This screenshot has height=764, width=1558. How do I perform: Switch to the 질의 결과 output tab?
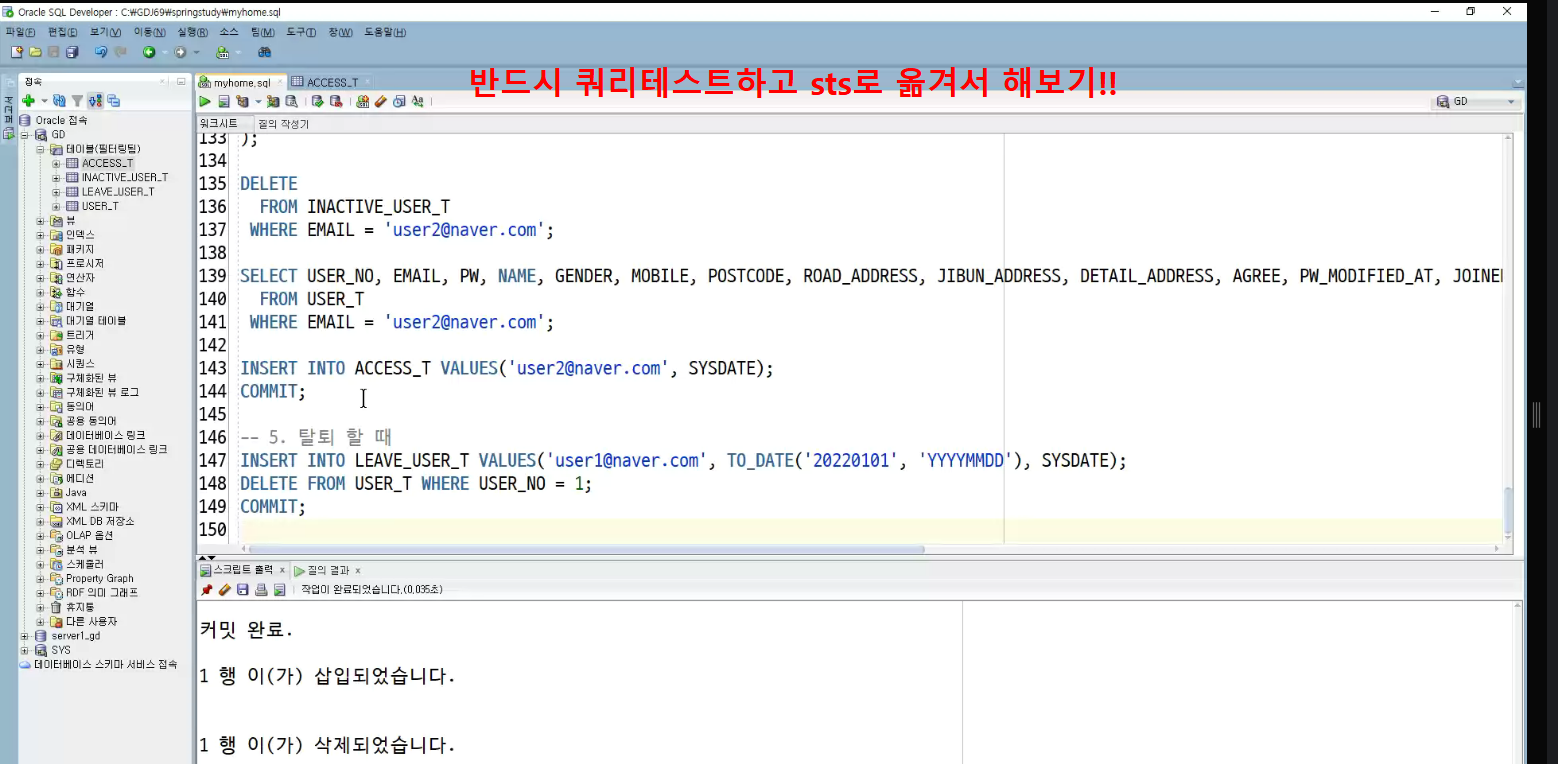point(329,570)
